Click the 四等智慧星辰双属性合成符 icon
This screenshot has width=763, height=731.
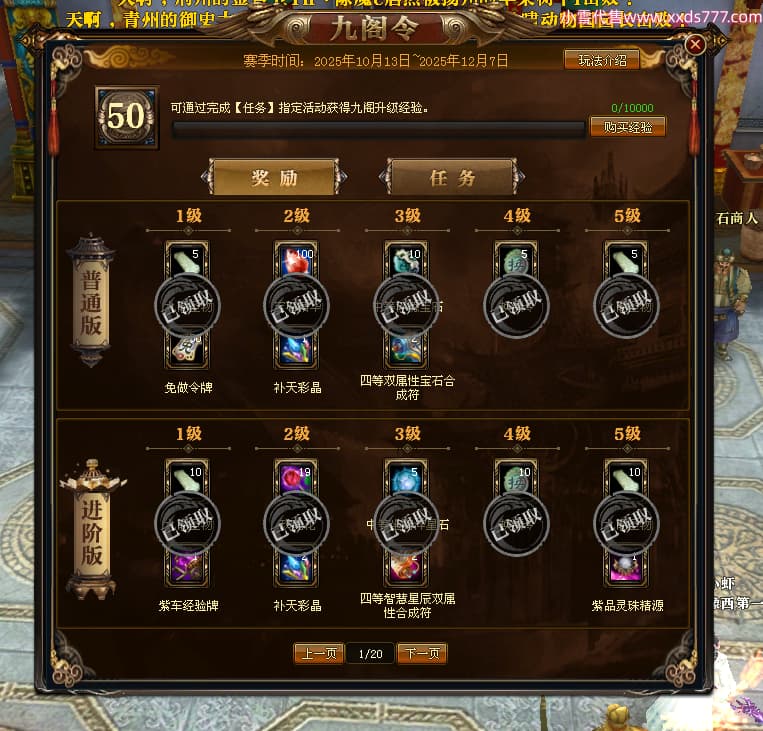point(406,568)
